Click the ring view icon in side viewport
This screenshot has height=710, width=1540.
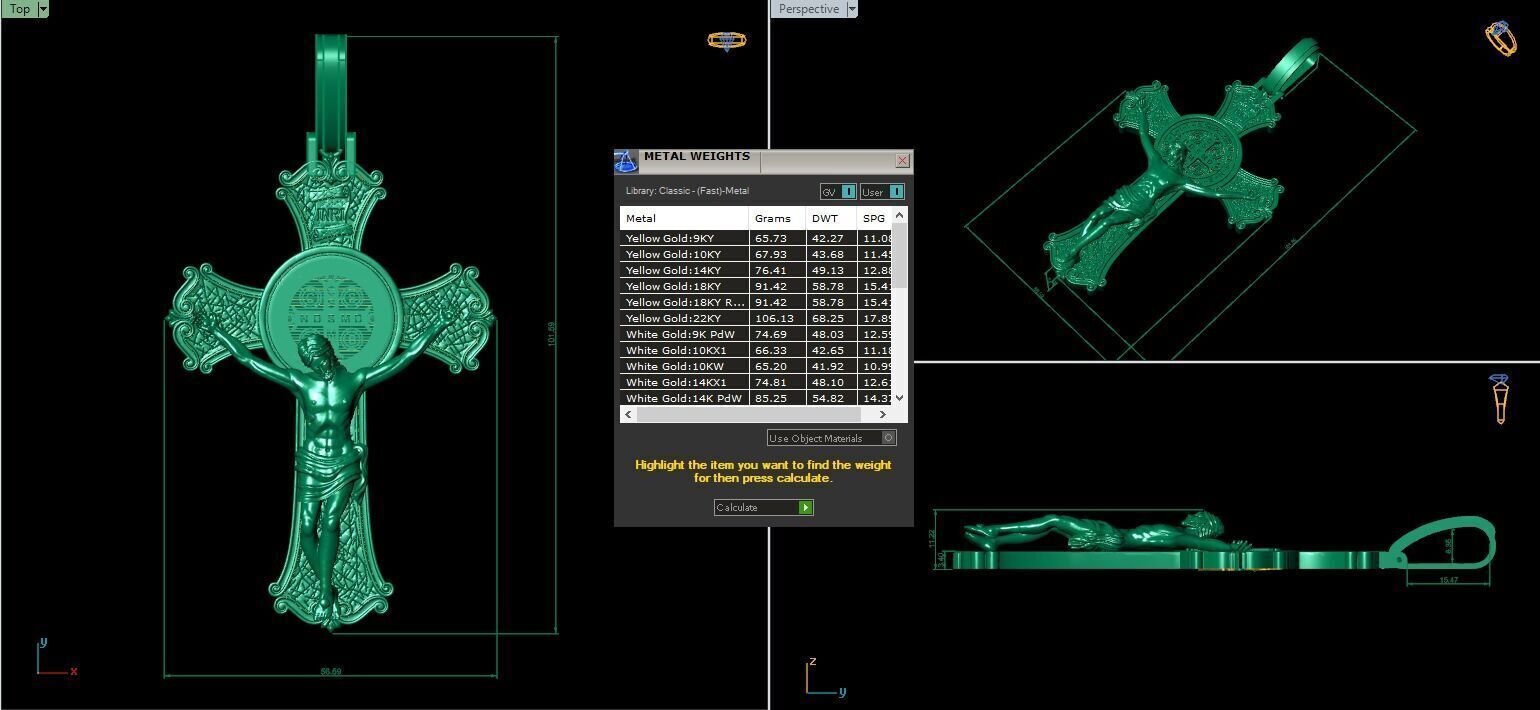[1499, 399]
